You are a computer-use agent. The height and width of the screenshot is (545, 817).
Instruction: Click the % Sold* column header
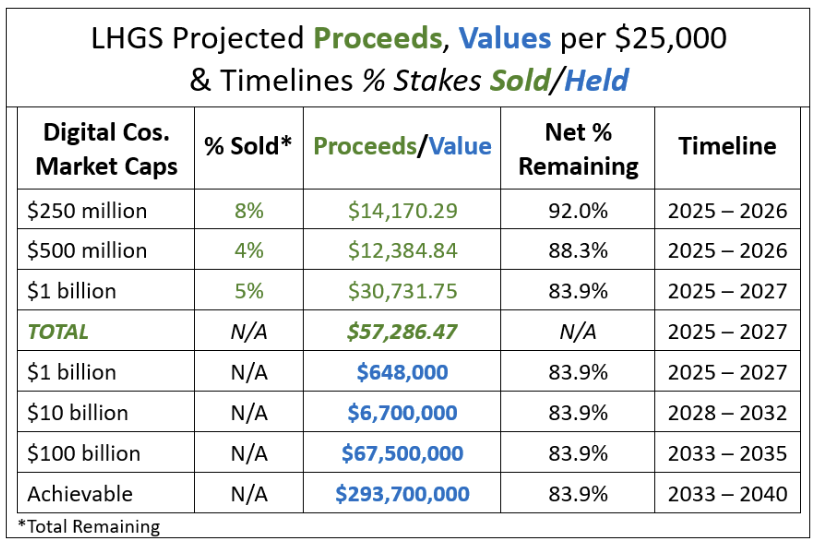(248, 146)
